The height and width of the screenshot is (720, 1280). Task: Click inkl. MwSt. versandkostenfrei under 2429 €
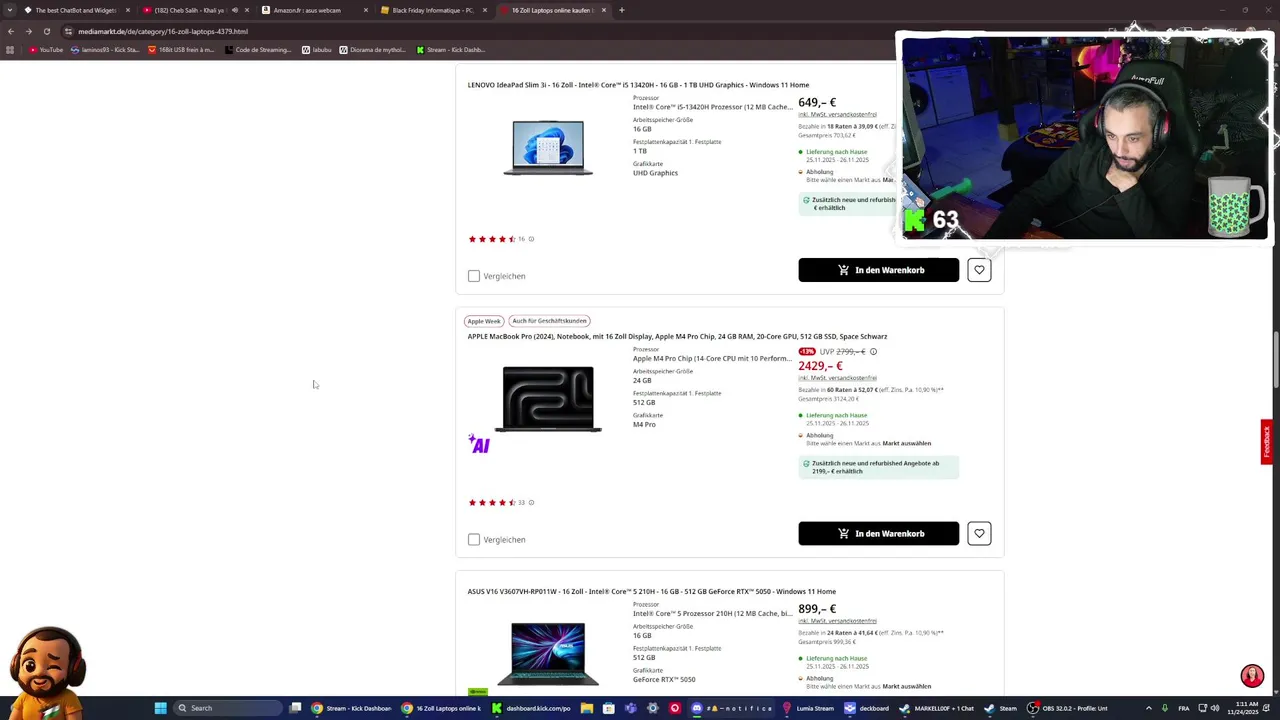pyautogui.click(x=837, y=378)
